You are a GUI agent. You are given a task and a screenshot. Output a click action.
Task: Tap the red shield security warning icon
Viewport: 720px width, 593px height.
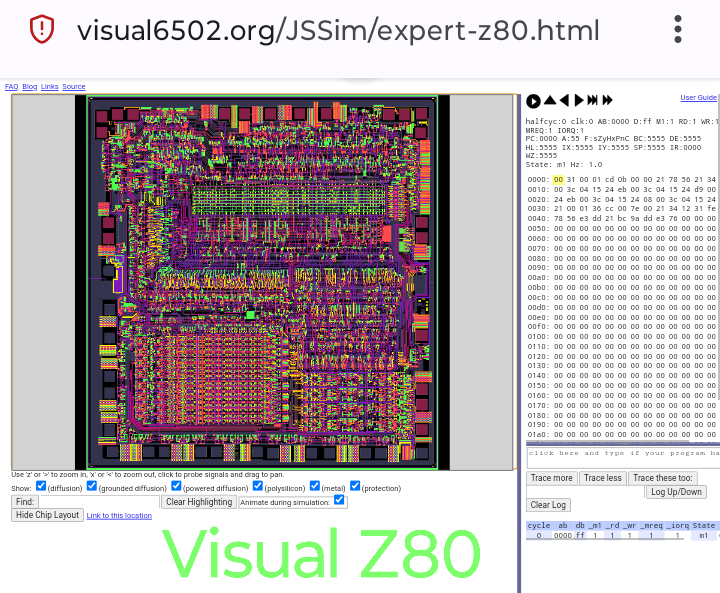41,29
